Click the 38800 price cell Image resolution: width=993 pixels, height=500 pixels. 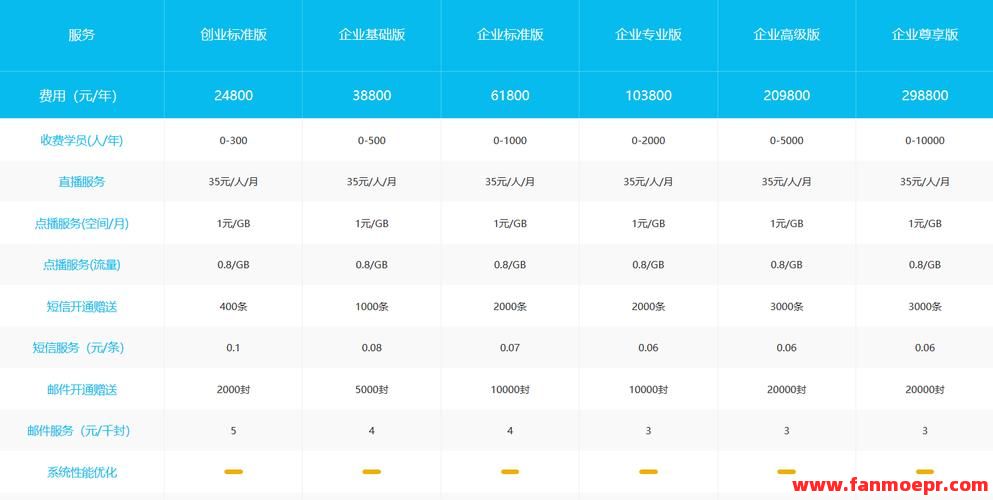point(372,96)
